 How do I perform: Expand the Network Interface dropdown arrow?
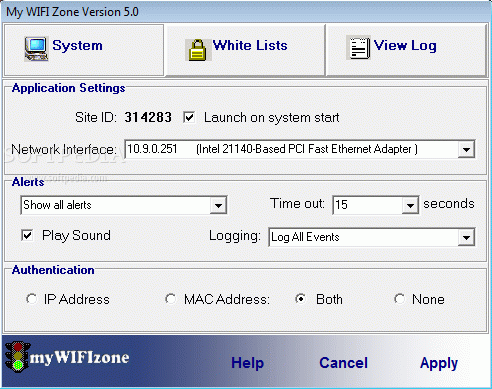click(x=466, y=149)
